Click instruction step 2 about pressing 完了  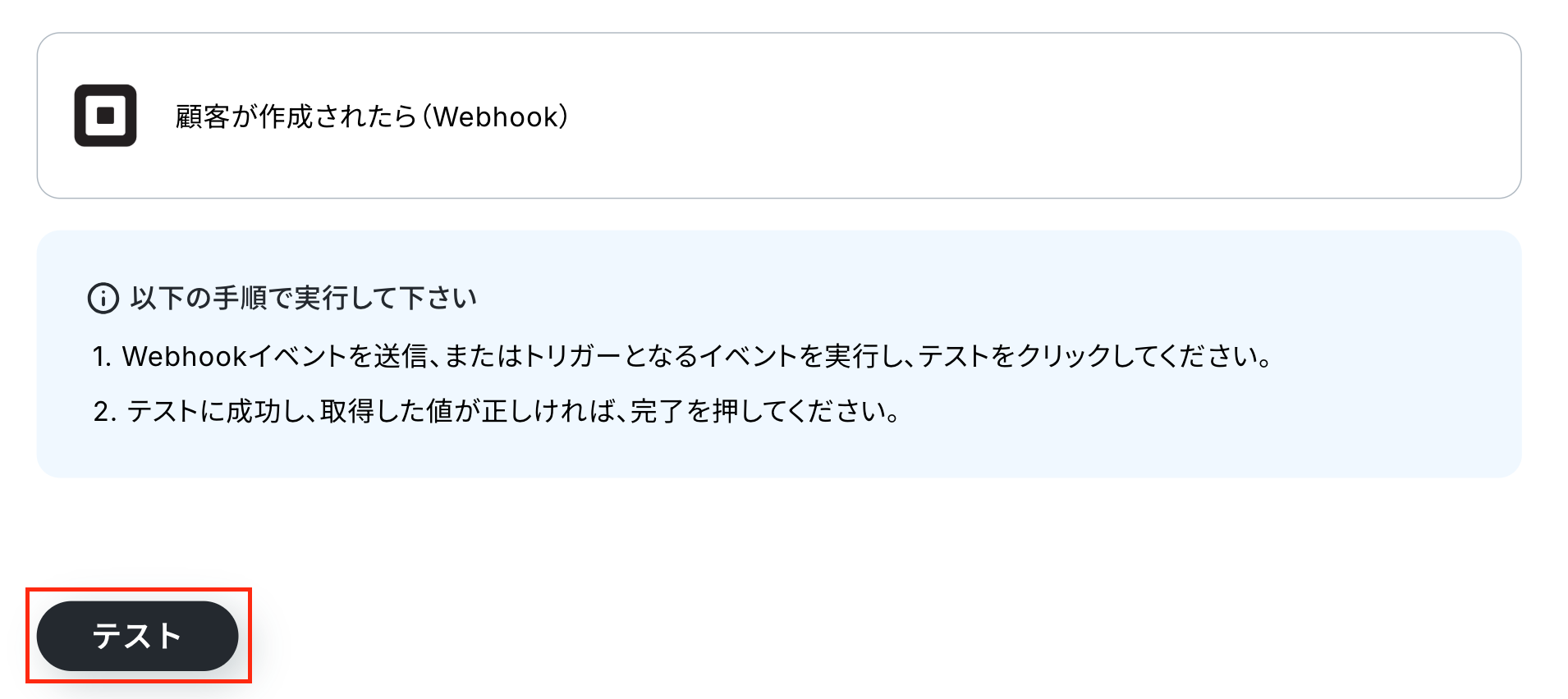tap(496, 411)
